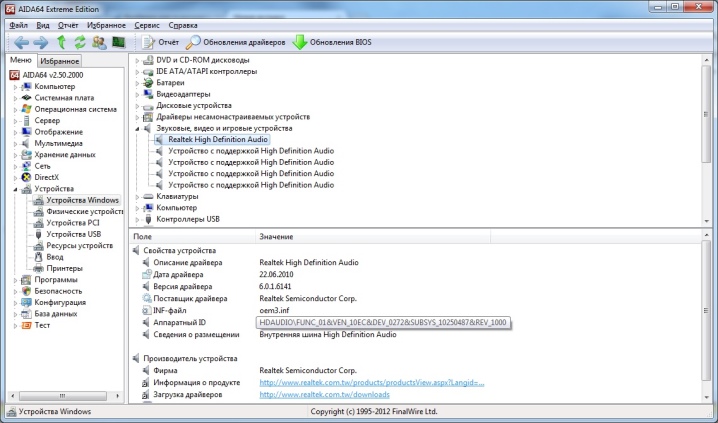Screen dimensions: 718x423
Task: Click Обновления BIOS toolbar button
Action: [332, 43]
